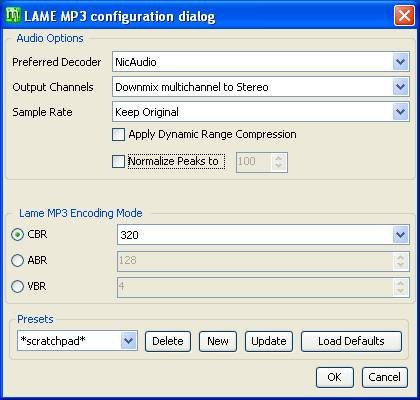Image resolution: width=420 pixels, height=400 pixels.
Task: Open the Sample Rate dropdown
Action: point(400,112)
